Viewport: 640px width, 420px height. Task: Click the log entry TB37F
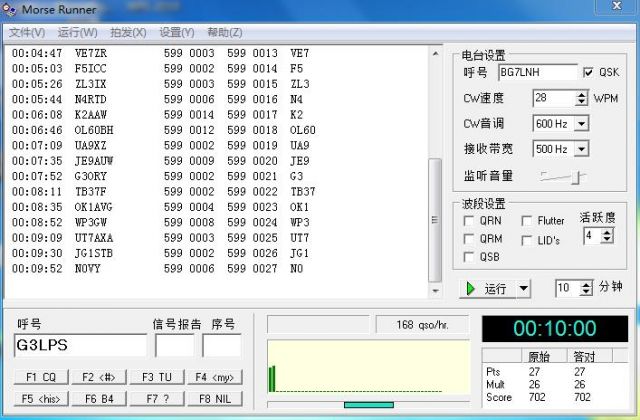tap(91, 191)
